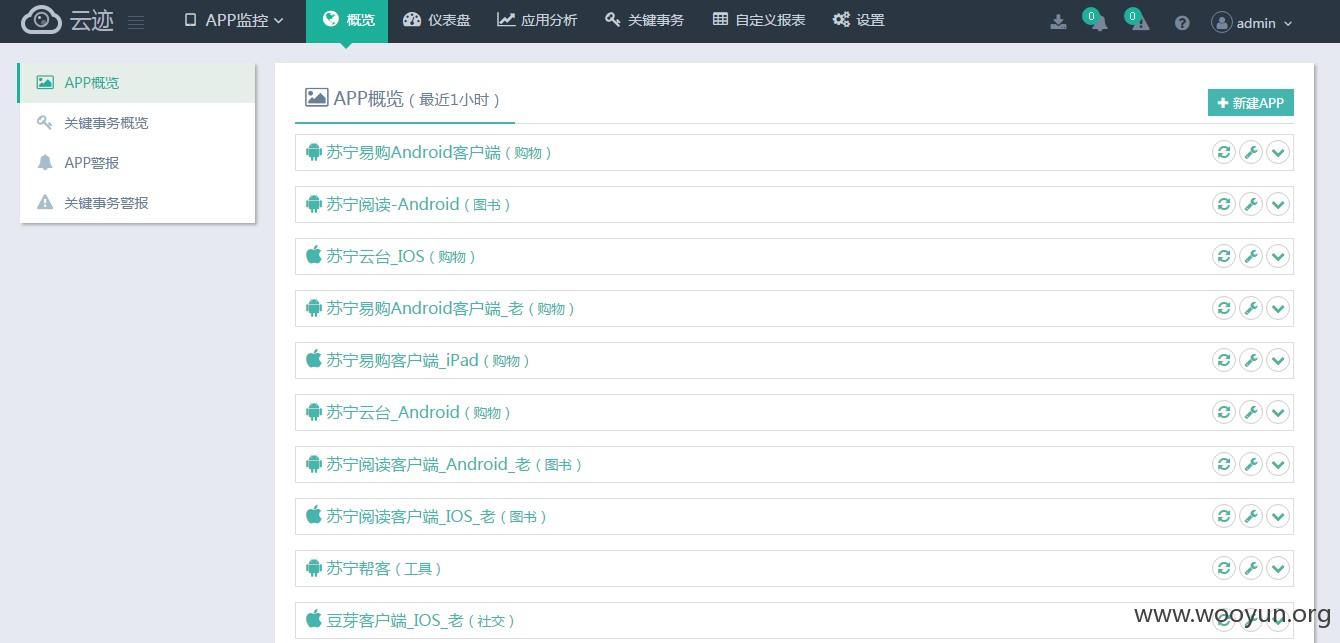Viewport: 1340px width, 643px height.
Task: Open 关键事务警报 in the sidebar
Action: click(137, 202)
